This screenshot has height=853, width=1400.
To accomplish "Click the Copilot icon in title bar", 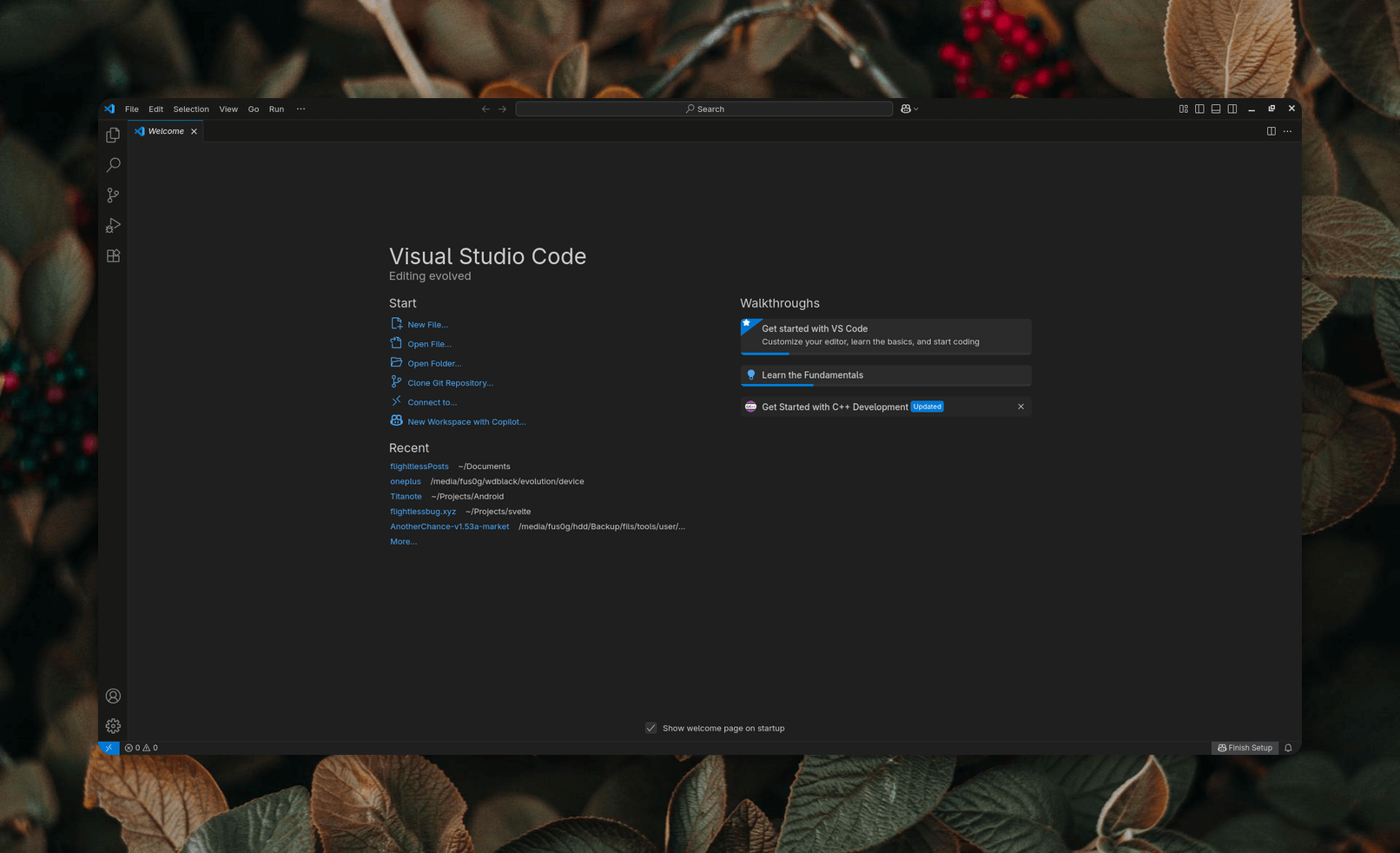I will tap(906, 109).
